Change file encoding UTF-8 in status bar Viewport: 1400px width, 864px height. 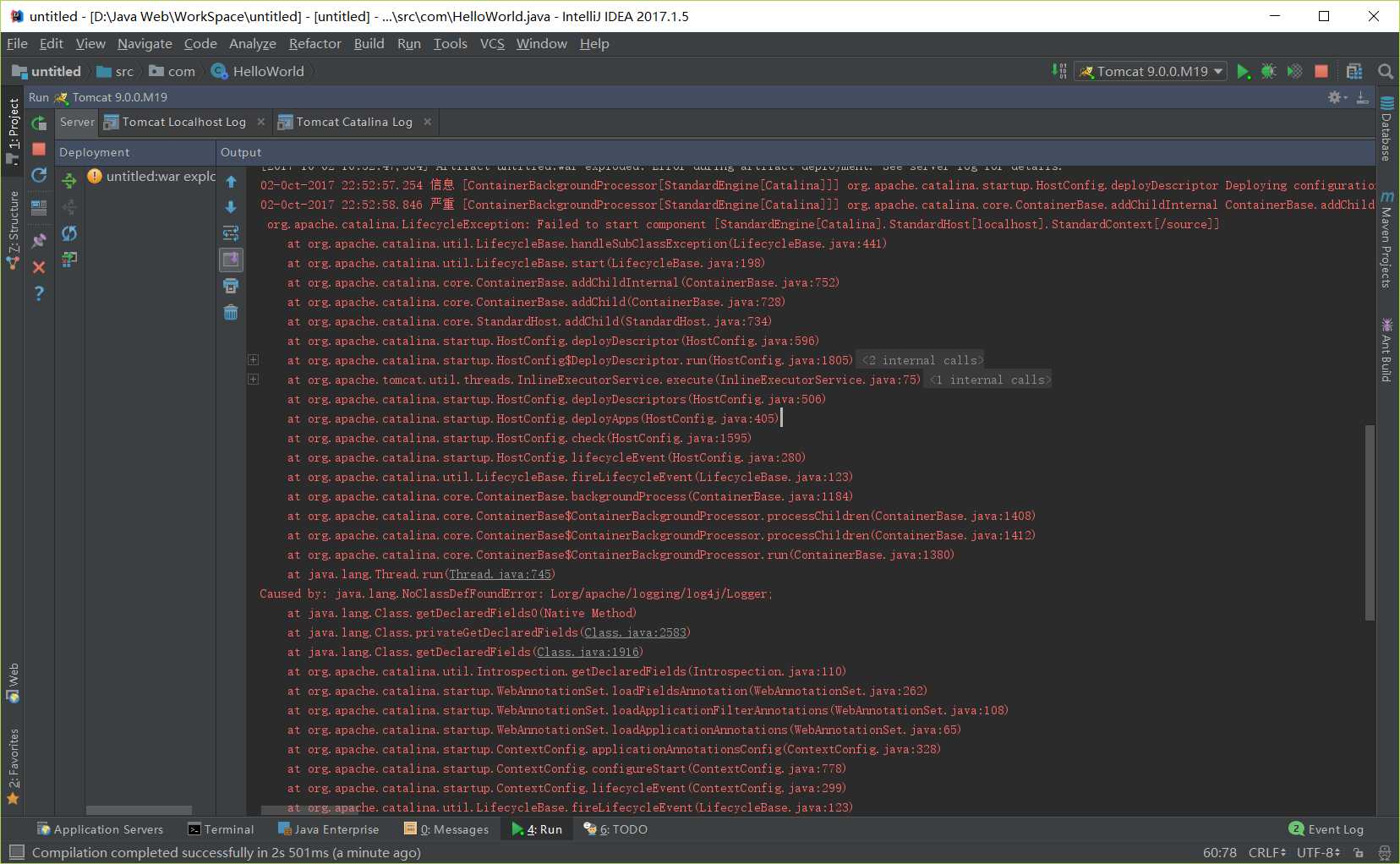click(1318, 853)
